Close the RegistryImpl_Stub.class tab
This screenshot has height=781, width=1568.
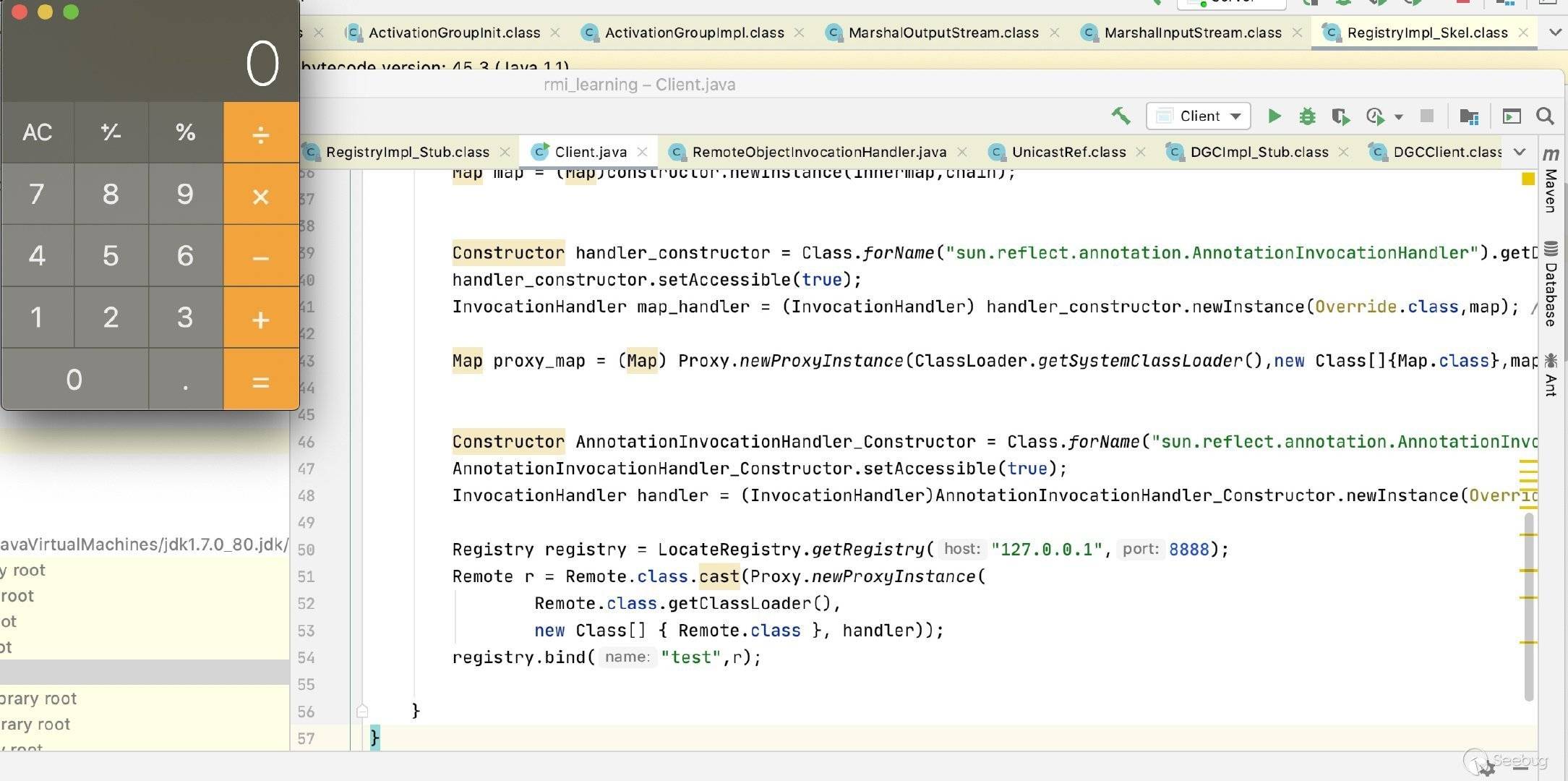(x=505, y=152)
